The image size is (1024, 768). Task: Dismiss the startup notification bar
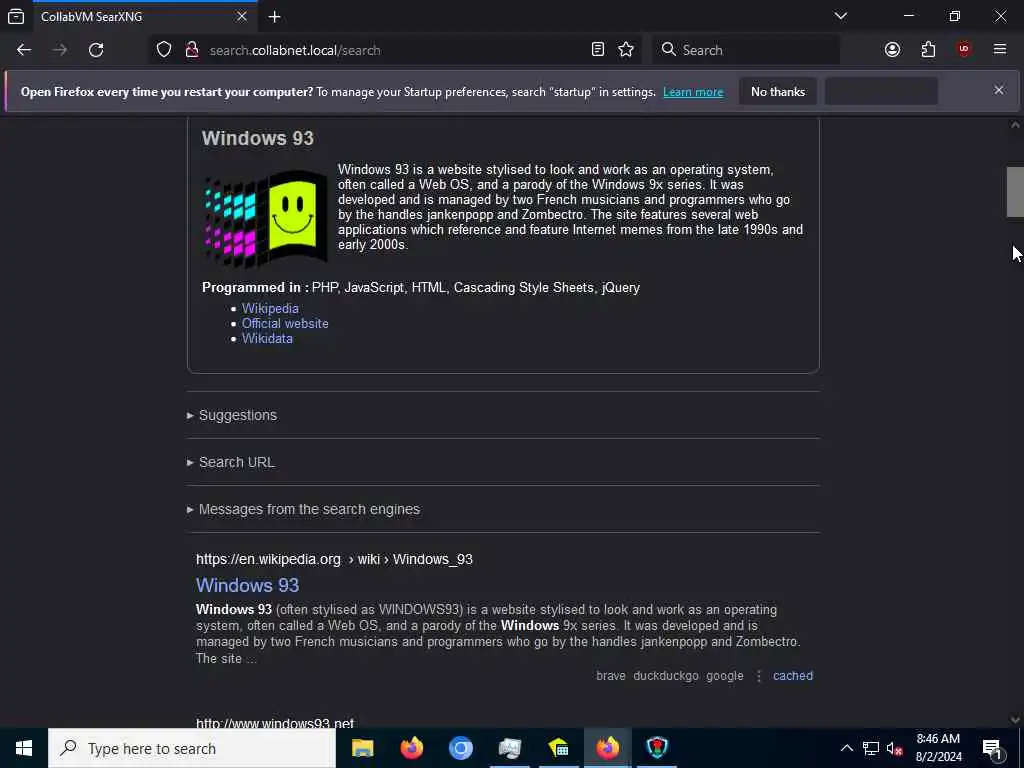pos(999,90)
